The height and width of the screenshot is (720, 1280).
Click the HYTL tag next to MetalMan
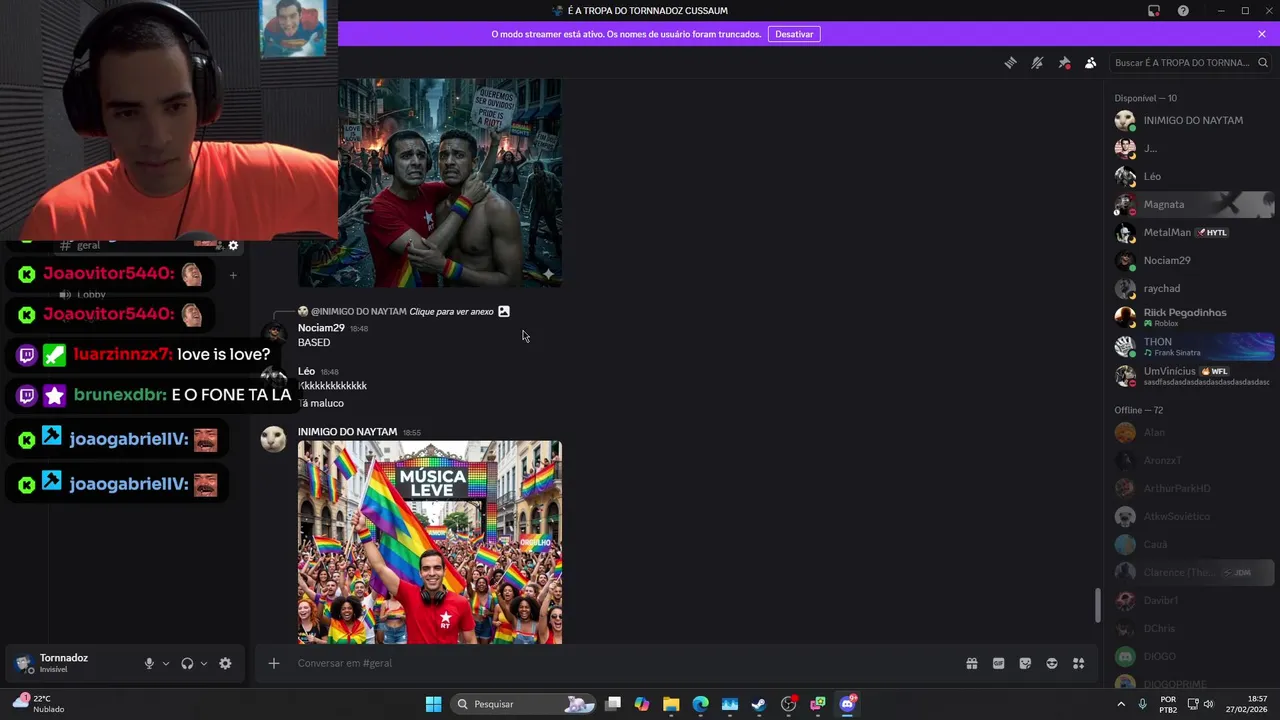(x=1212, y=232)
